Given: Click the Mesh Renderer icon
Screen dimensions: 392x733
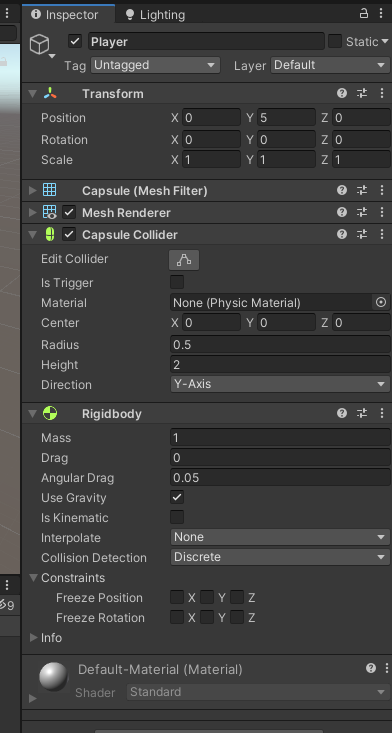Looking at the screenshot, I should [x=50, y=212].
